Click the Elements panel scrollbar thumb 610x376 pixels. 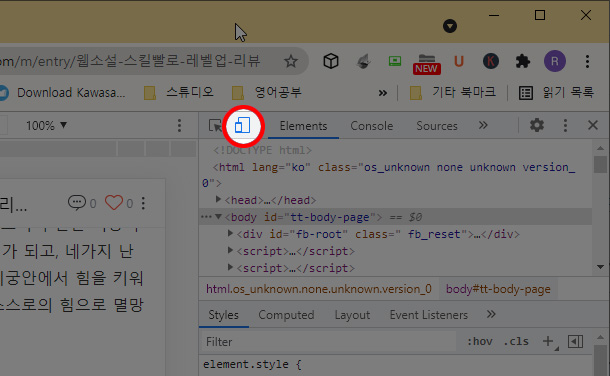pos(600,164)
